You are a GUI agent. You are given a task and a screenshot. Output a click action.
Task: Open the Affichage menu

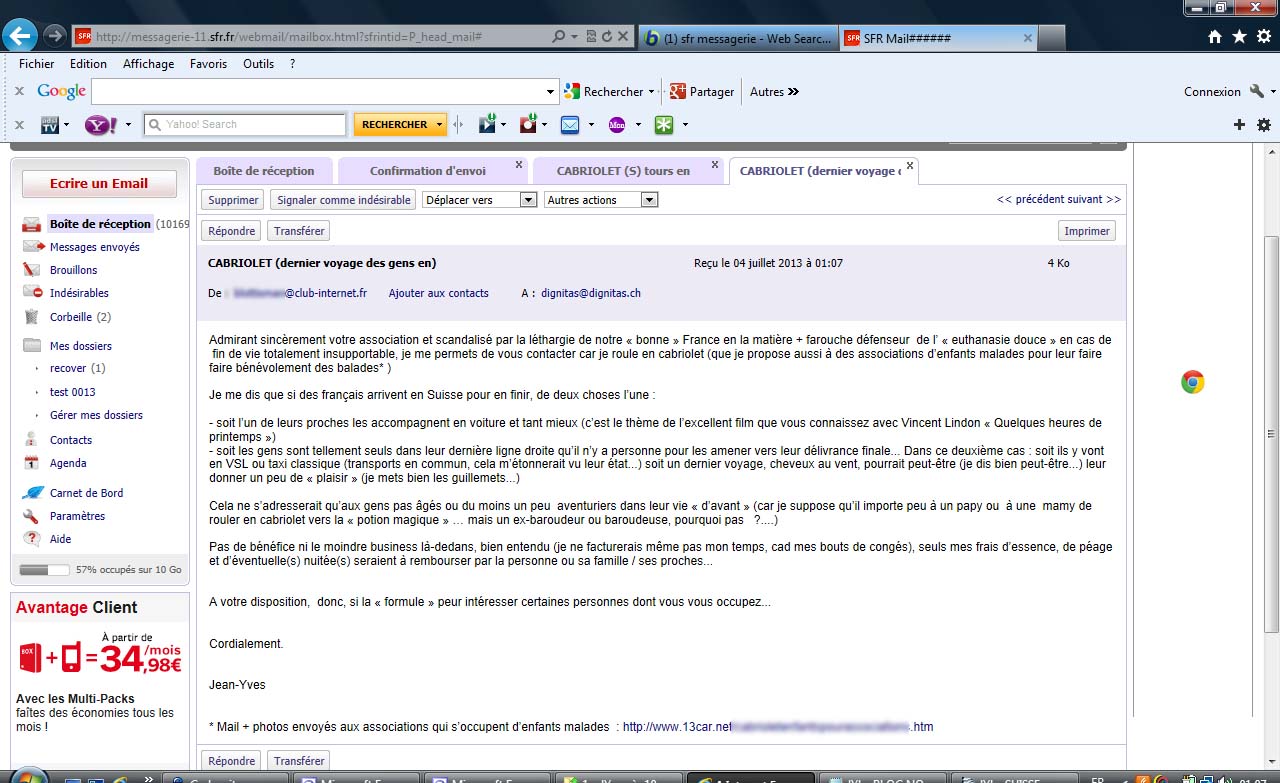148,64
